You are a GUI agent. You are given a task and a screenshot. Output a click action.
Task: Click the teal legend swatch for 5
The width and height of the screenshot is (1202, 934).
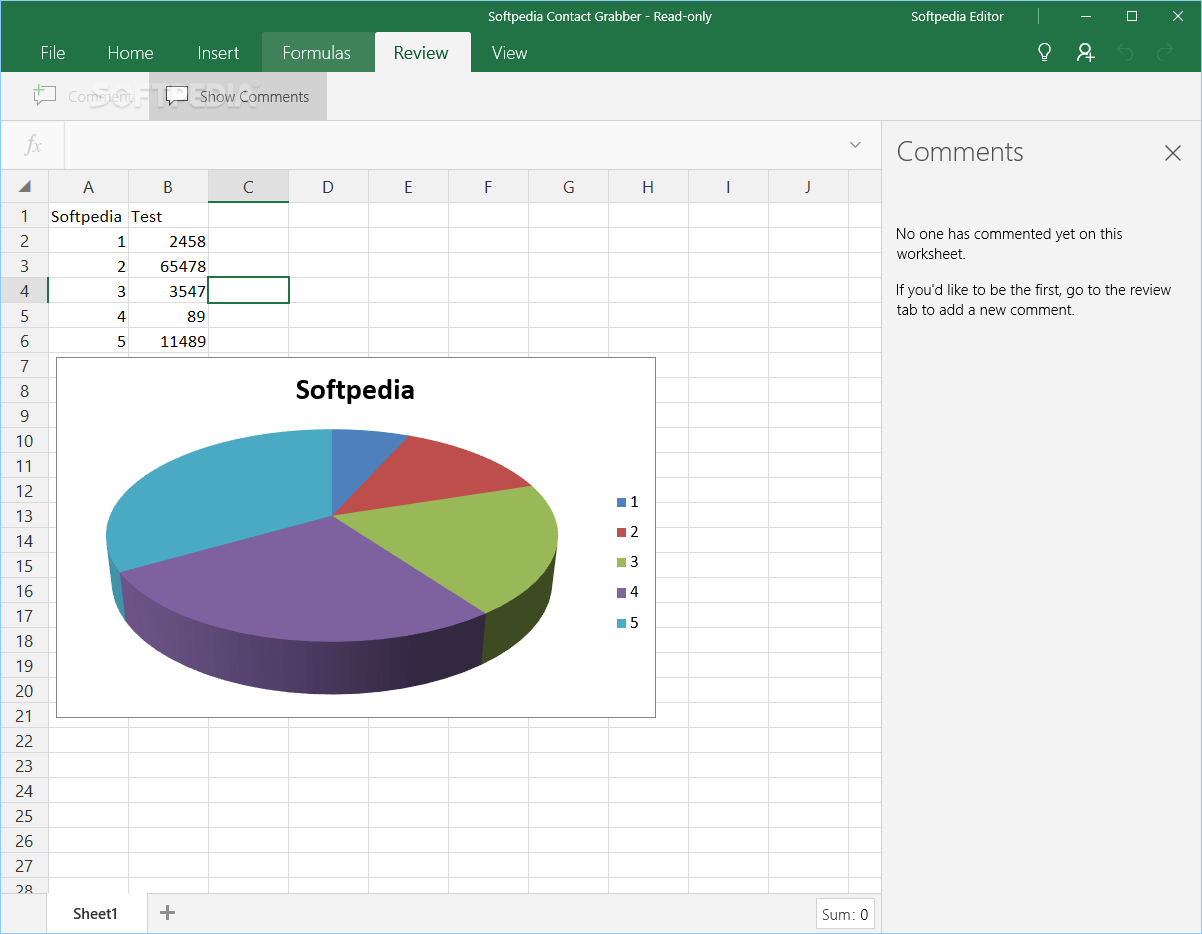622,623
